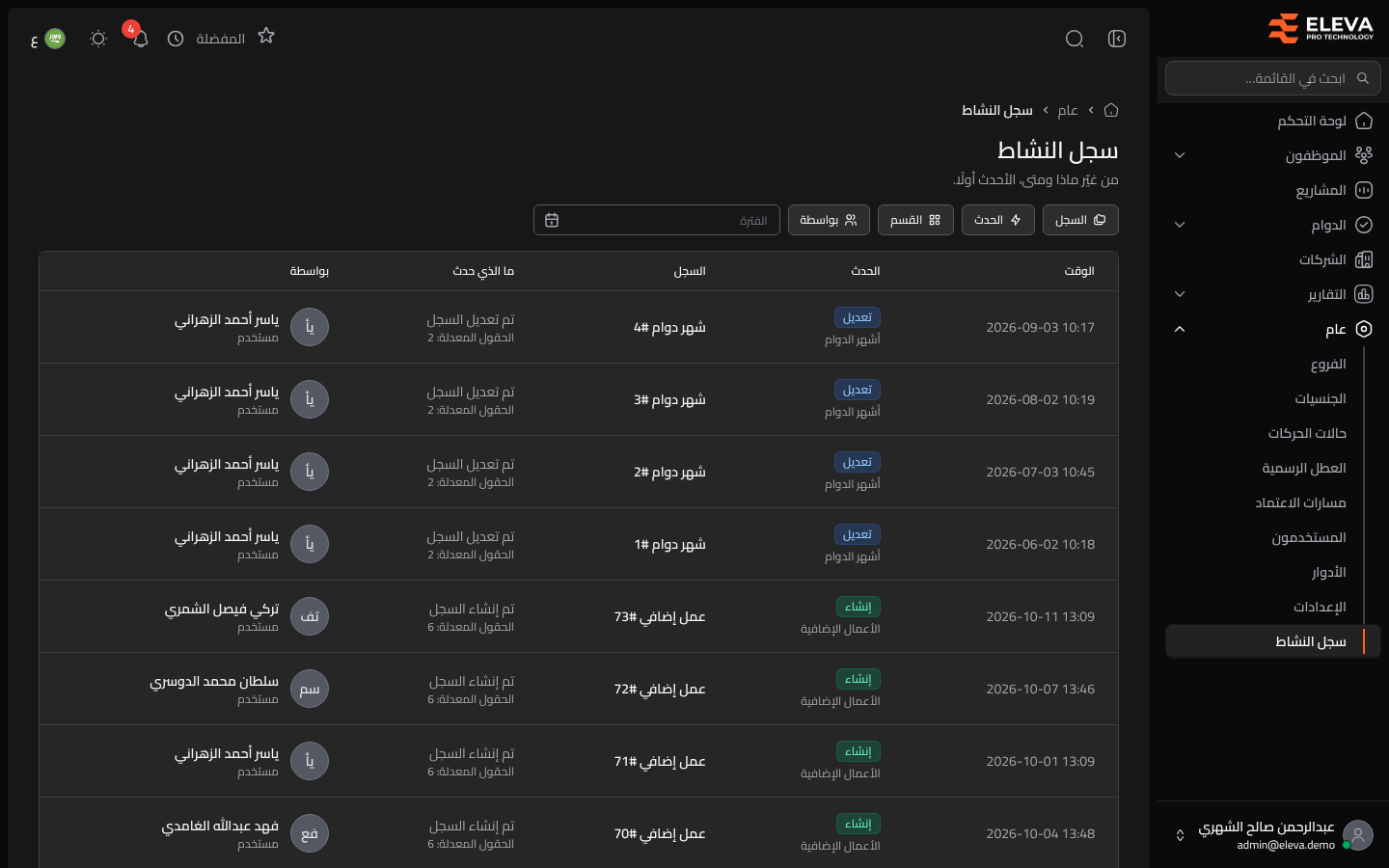Open user account switcher for عبدالرحمن صالح الشهري

pyautogui.click(x=1273, y=835)
